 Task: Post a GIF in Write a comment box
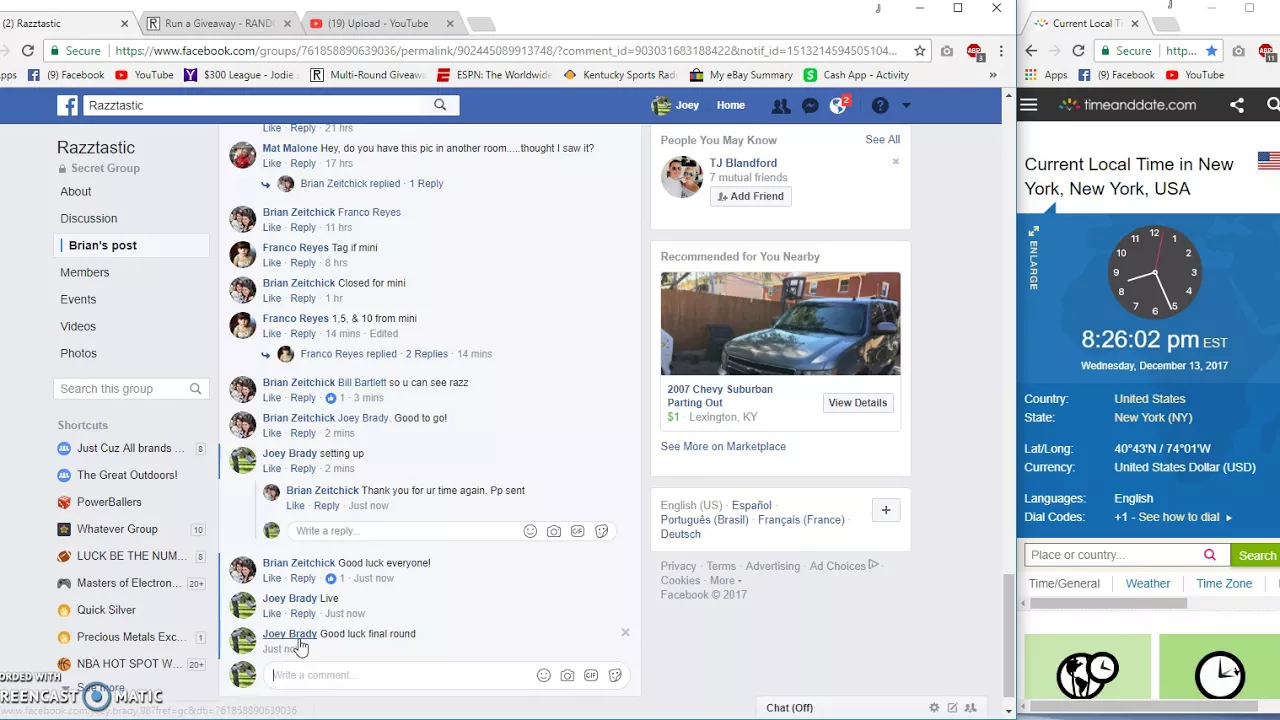591,675
